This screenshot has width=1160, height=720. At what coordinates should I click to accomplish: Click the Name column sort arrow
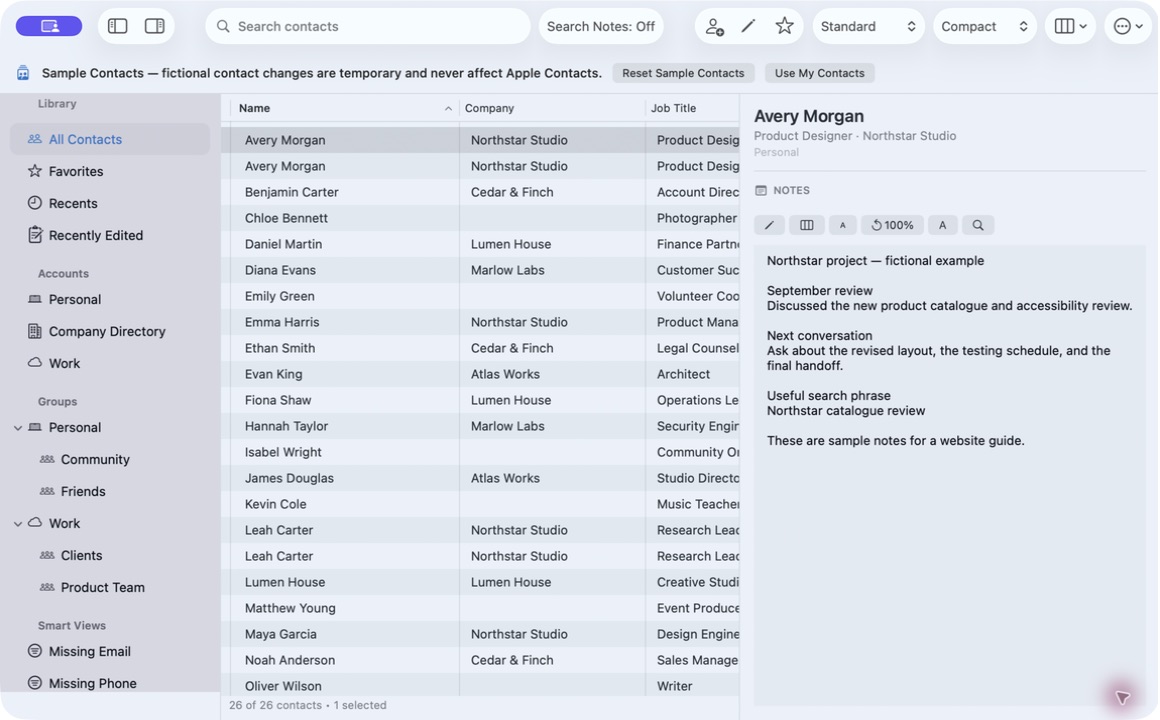[x=448, y=108]
